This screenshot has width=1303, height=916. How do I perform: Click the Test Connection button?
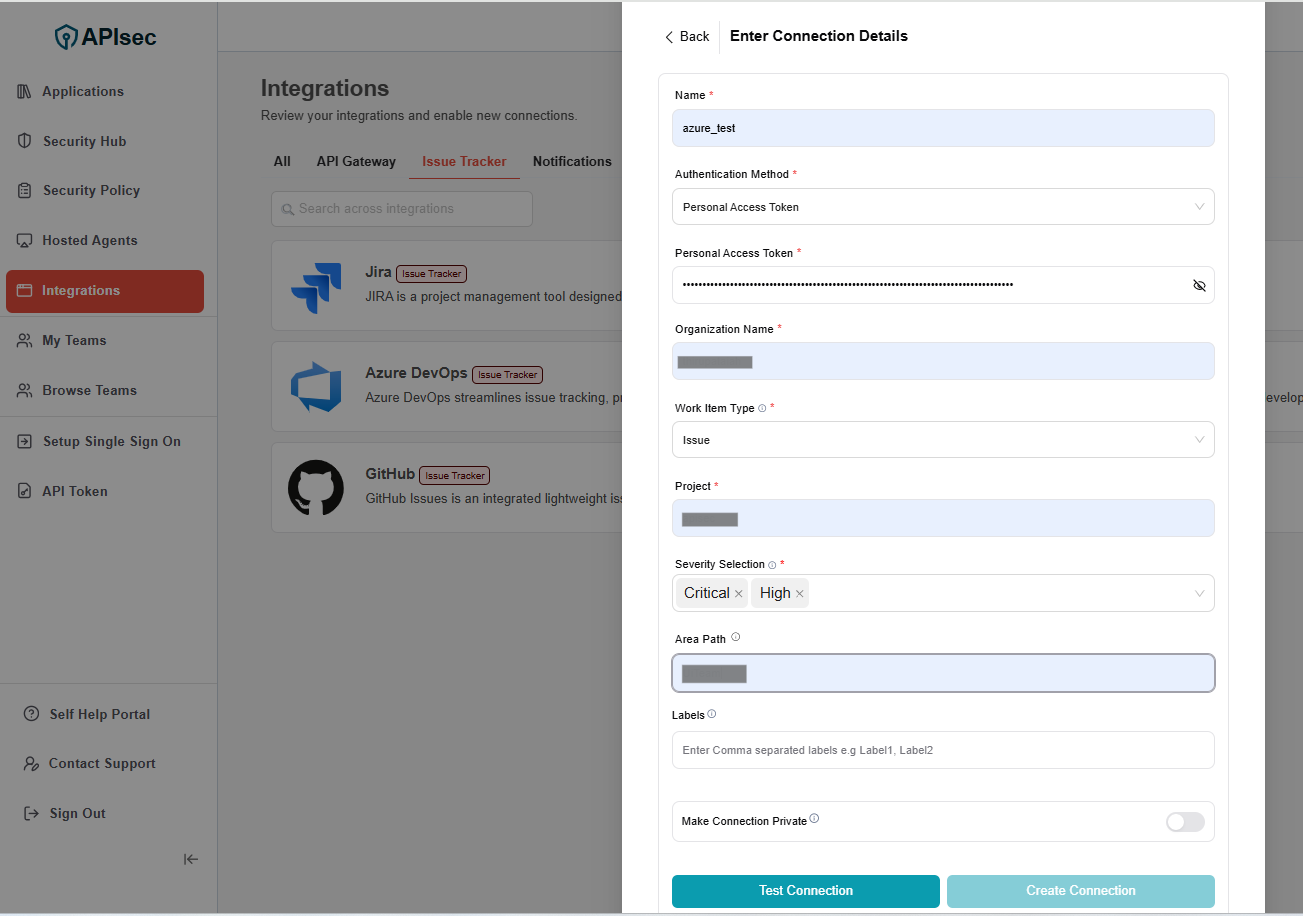(805, 891)
